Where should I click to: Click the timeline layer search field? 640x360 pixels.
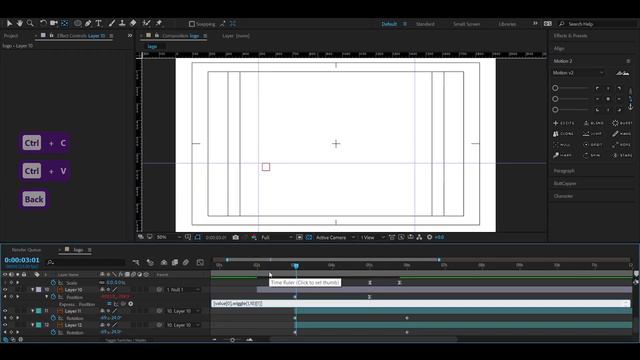pyautogui.click(x=85, y=262)
